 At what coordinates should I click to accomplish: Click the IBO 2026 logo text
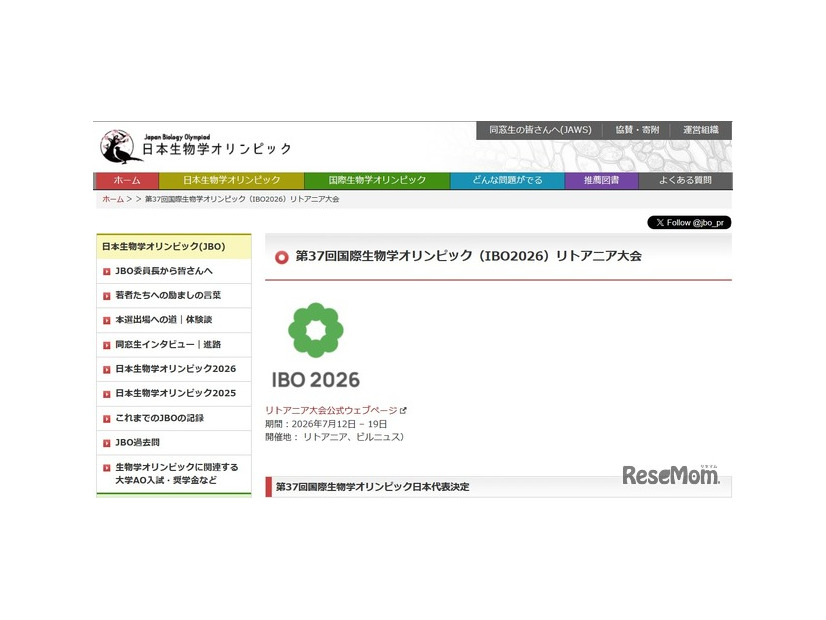pyautogui.click(x=316, y=380)
